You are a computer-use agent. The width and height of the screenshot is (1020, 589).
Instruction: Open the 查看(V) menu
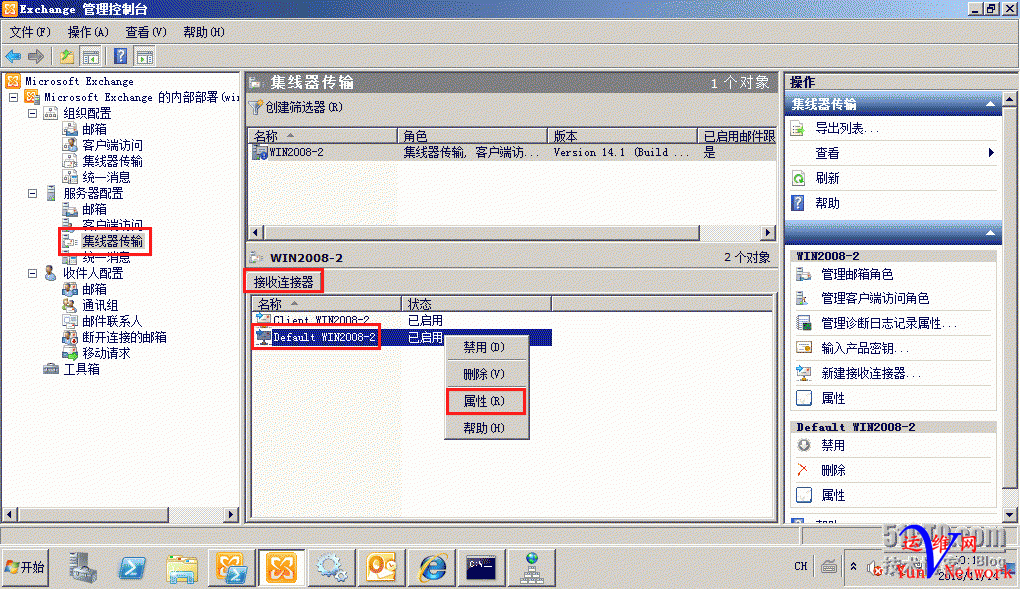coord(146,32)
